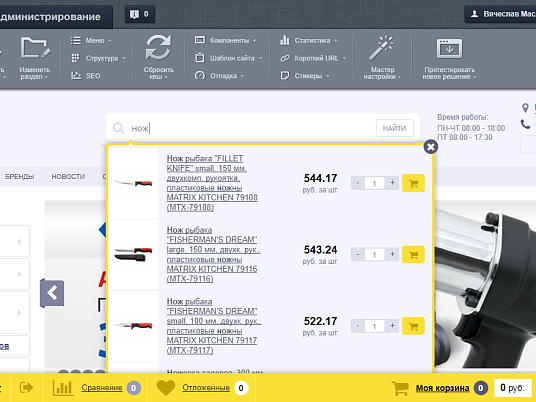
Task: Open the Моя корзина link
Action: coord(442,388)
